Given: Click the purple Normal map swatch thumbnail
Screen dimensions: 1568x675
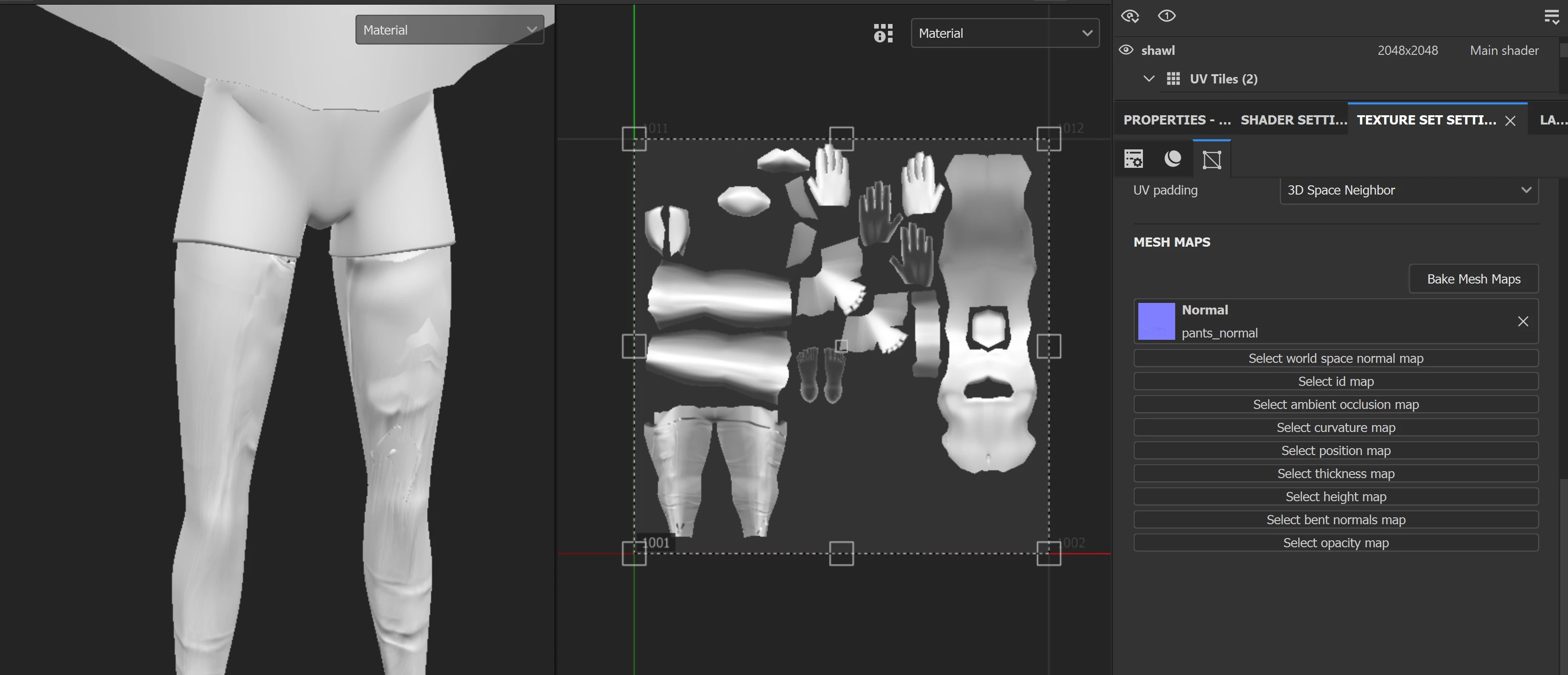Looking at the screenshot, I should pos(1156,321).
